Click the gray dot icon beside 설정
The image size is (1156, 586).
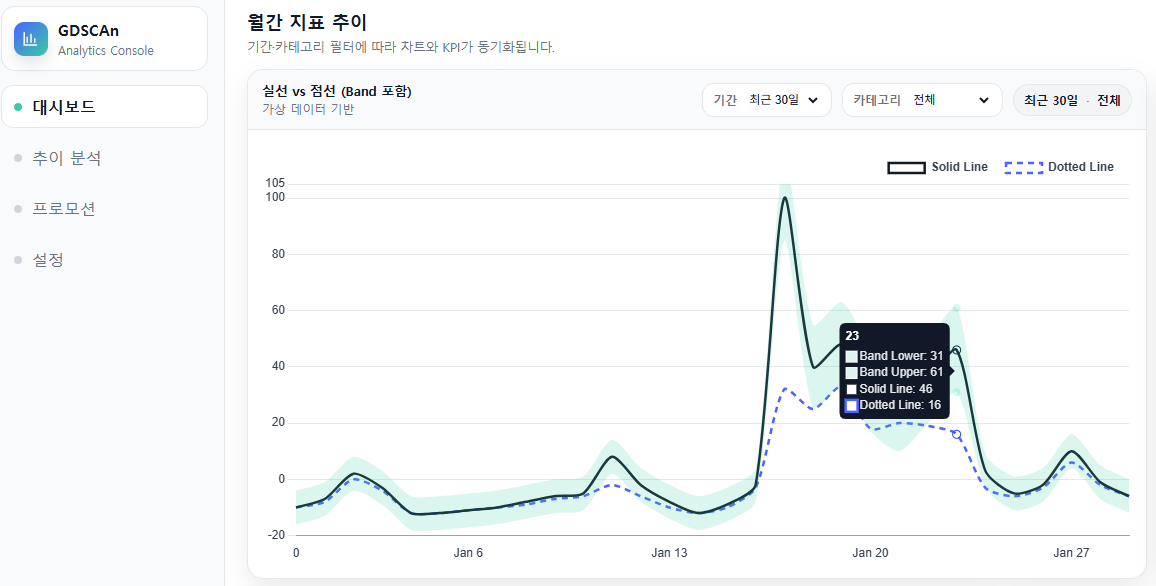coord(17,259)
